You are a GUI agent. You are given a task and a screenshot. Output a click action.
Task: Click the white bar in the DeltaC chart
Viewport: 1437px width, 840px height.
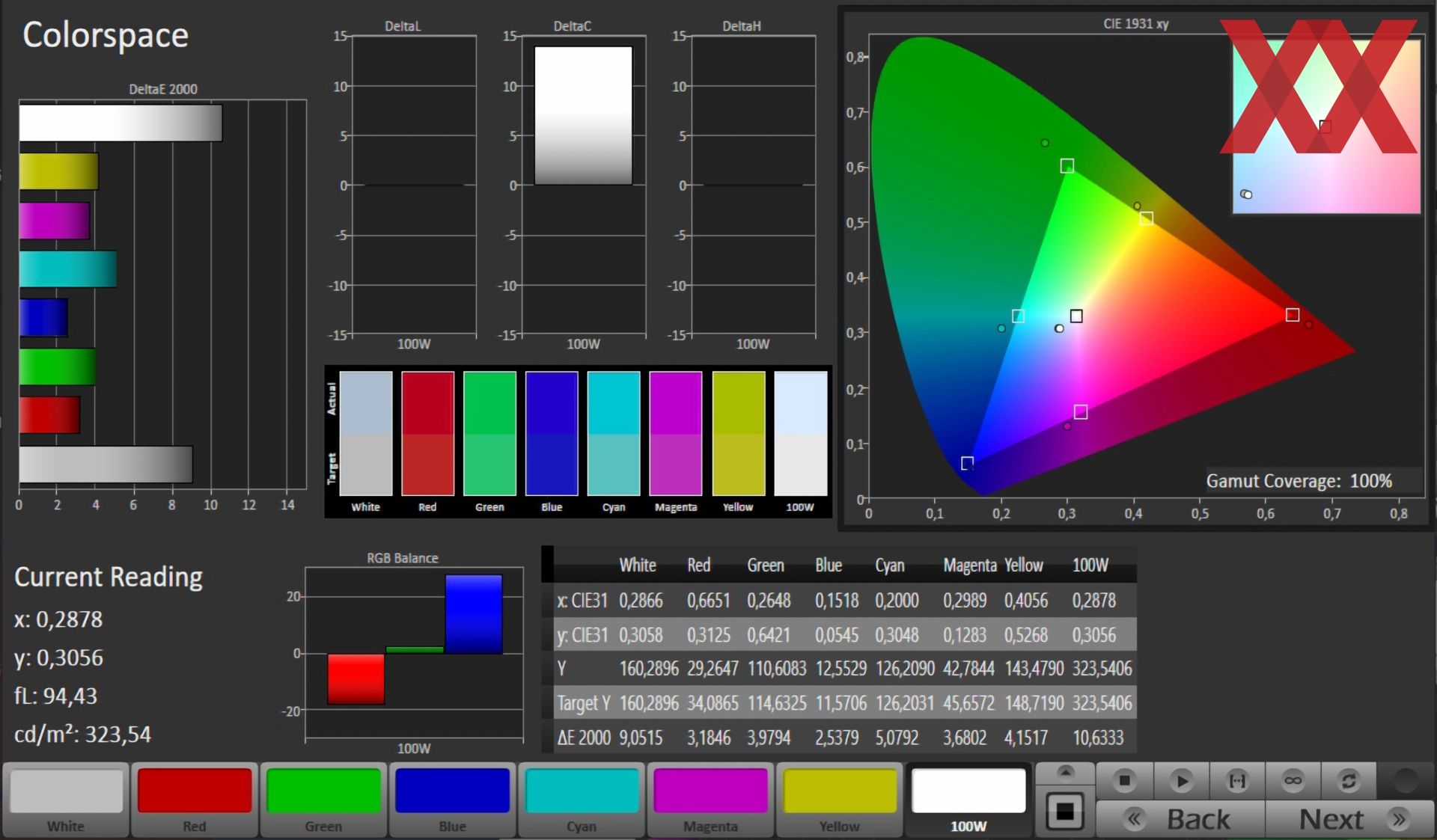point(583,116)
